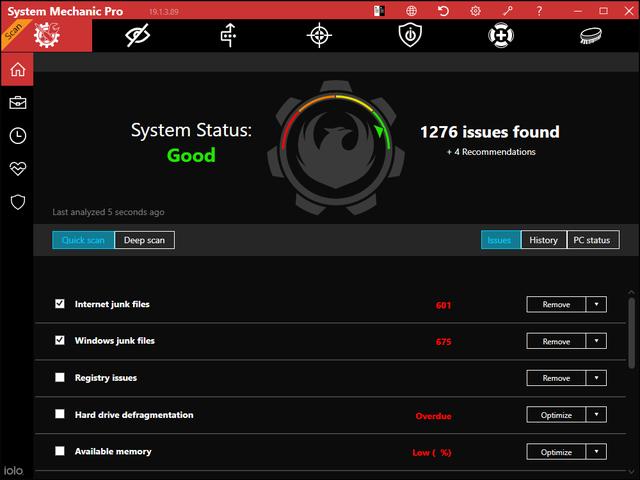Open help question mark icon
Screen dimensions: 640x480
539,11
